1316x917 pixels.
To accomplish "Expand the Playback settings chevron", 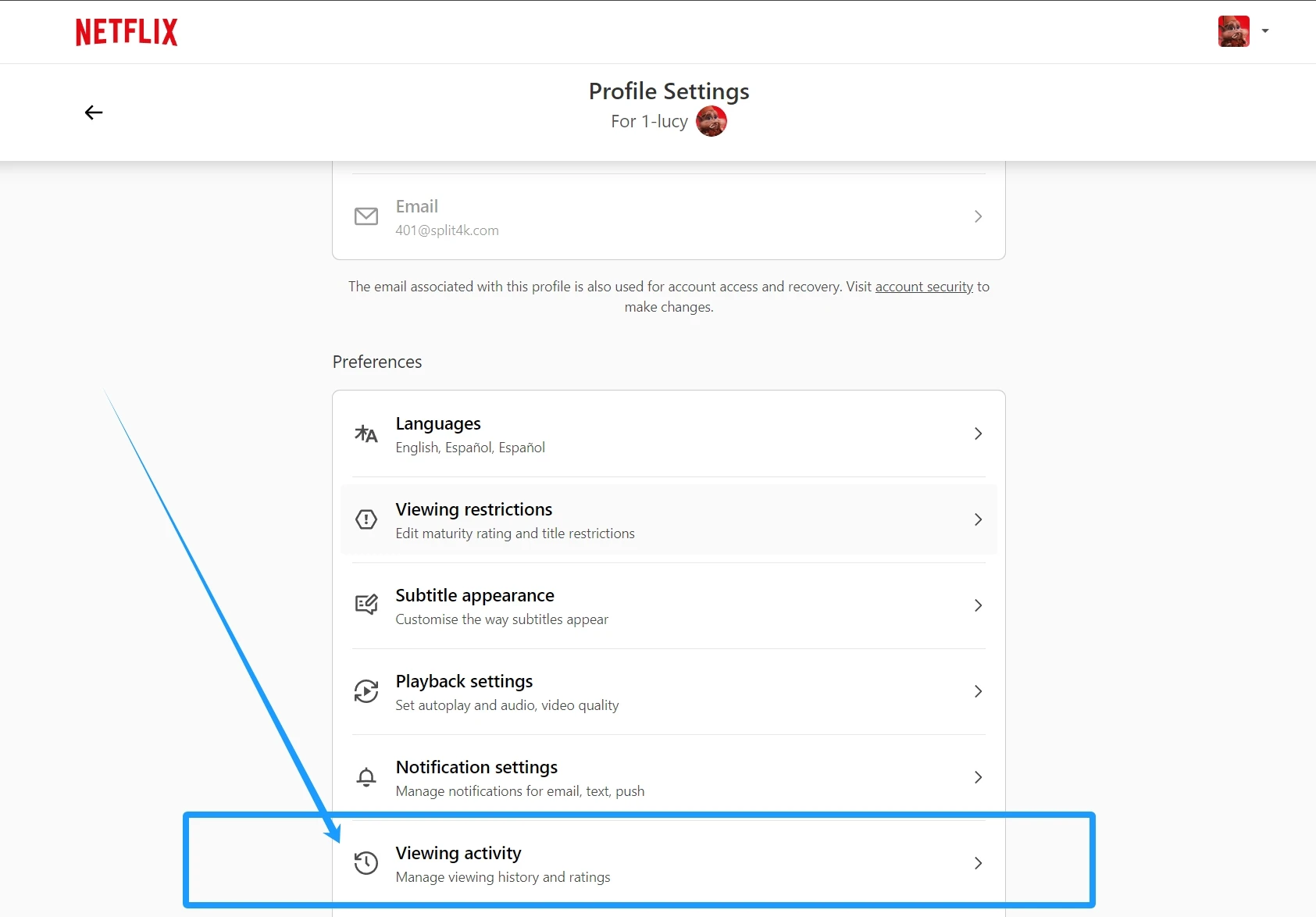I will tap(978, 691).
